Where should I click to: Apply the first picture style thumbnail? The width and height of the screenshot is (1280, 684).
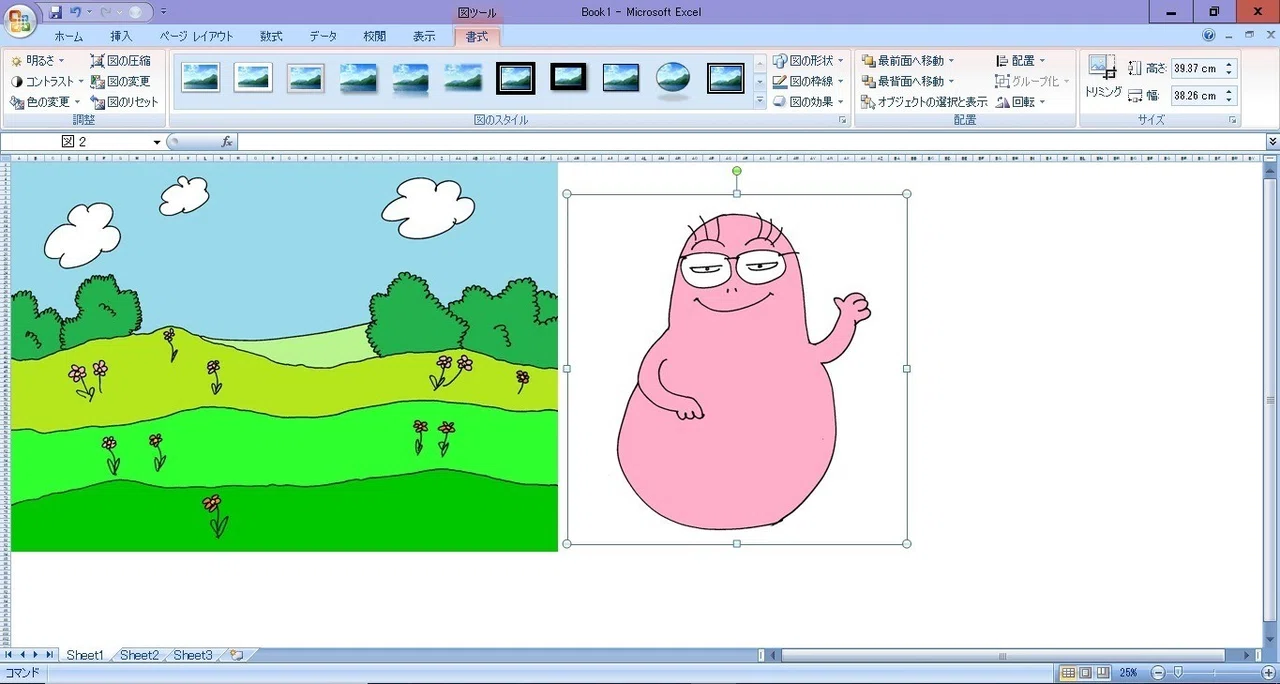[200, 78]
